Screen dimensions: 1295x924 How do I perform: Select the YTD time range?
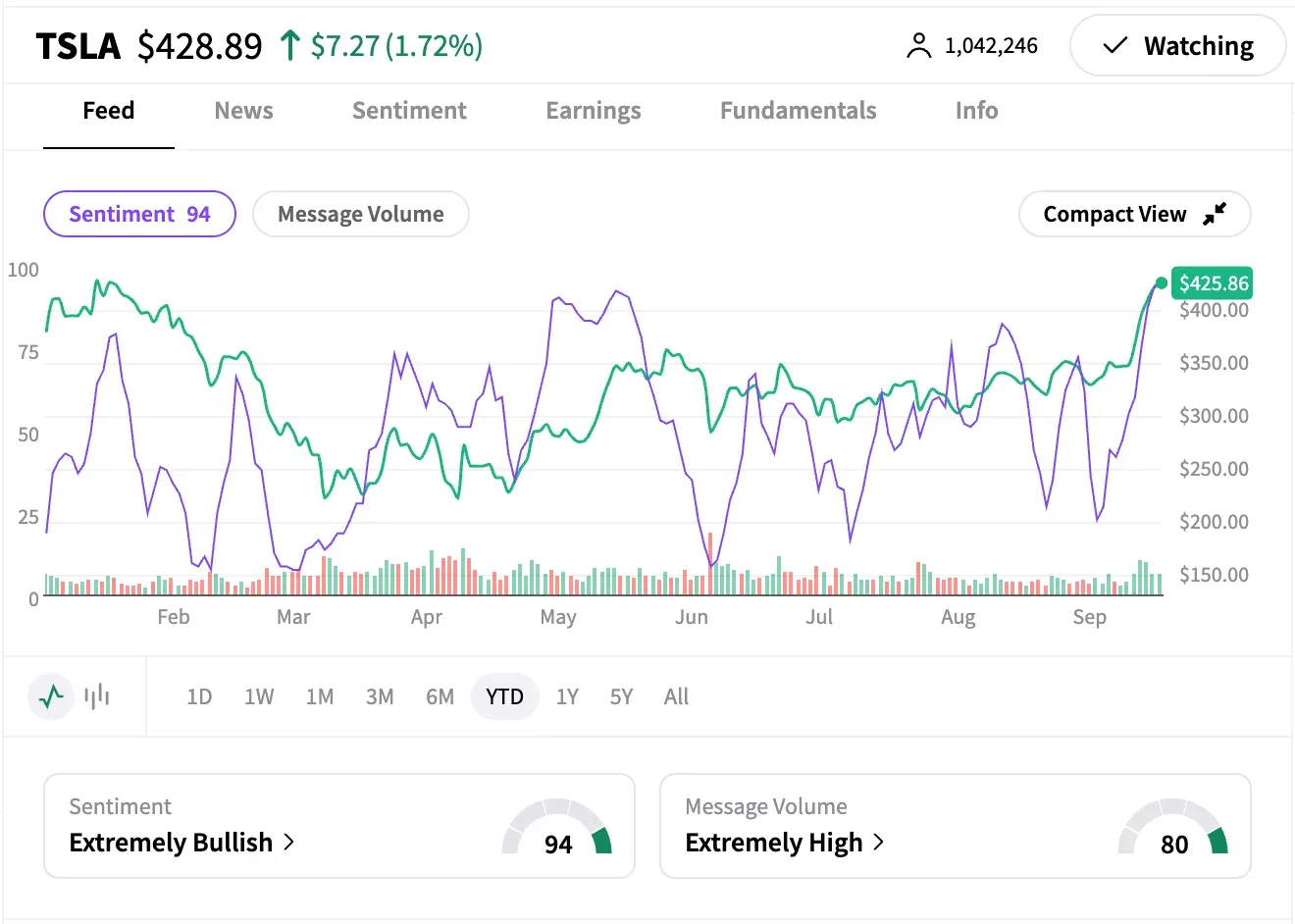504,696
